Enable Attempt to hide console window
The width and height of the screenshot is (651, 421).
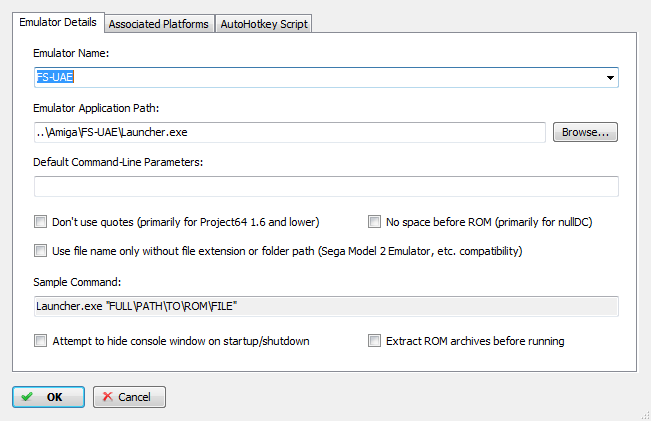click(x=40, y=341)
